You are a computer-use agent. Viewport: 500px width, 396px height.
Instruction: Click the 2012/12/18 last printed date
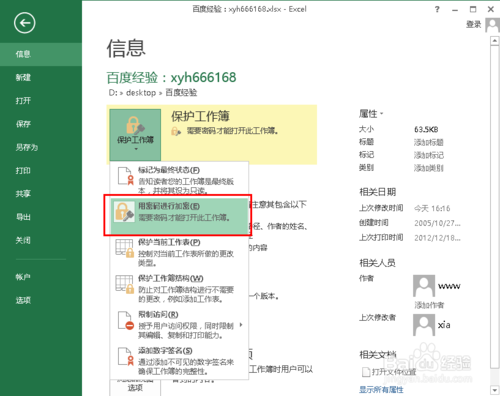(437, 238)
